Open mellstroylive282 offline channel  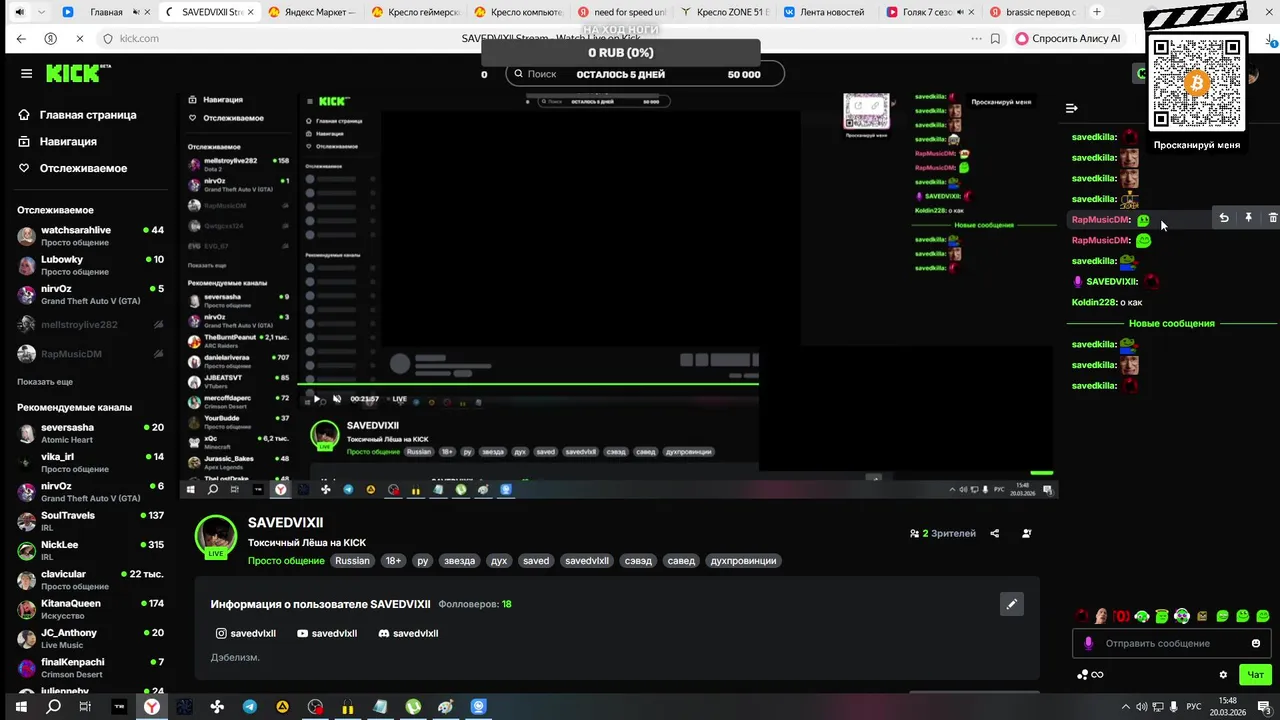90,325
